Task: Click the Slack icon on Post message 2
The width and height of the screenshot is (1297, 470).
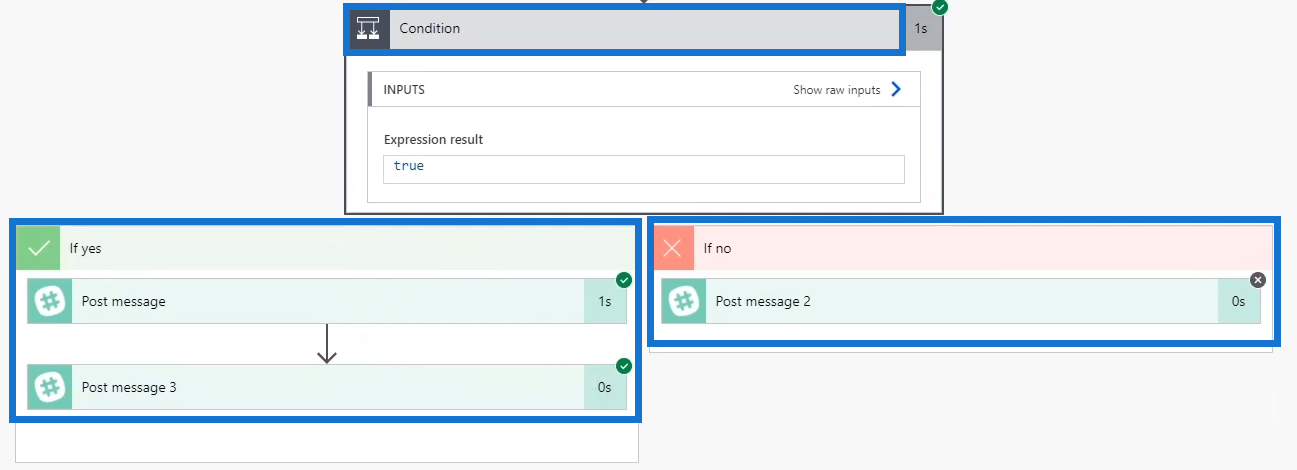Action: point(684,301)
